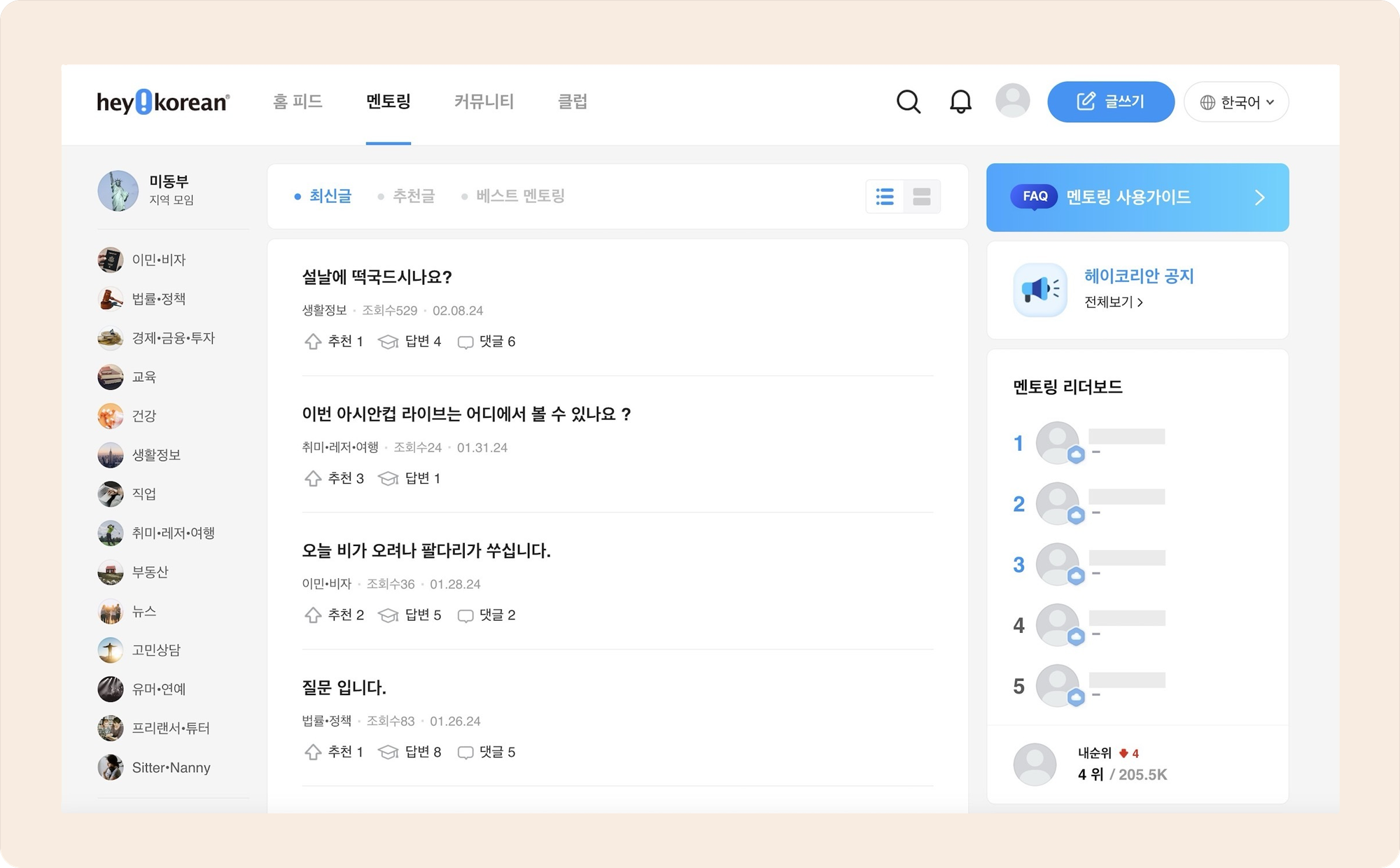This screenshot has height=868, width=1400.
Task: Expand 멘토링 사용가이드 via chevron
Action: pyautogui.click(x=1259, y=197)
